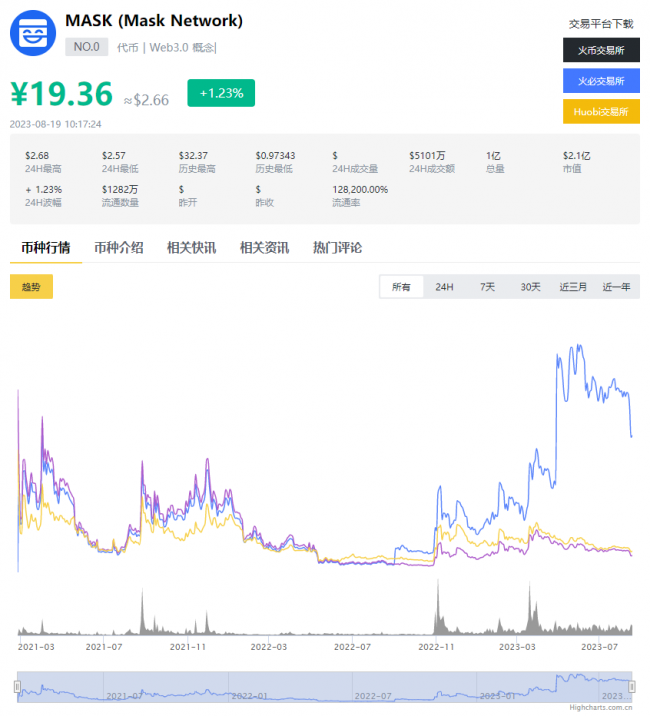The height and width of the screenshot is (716, 650).
Task: Click the 1亿 总量 value
Action: (493, 156)
